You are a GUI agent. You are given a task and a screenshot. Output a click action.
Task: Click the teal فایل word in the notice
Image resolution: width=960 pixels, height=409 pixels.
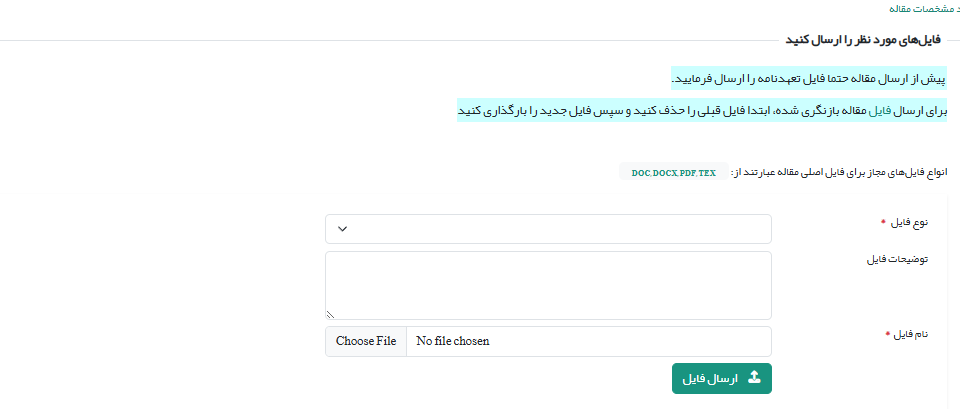pyautogui.click(x=879, y=110)
